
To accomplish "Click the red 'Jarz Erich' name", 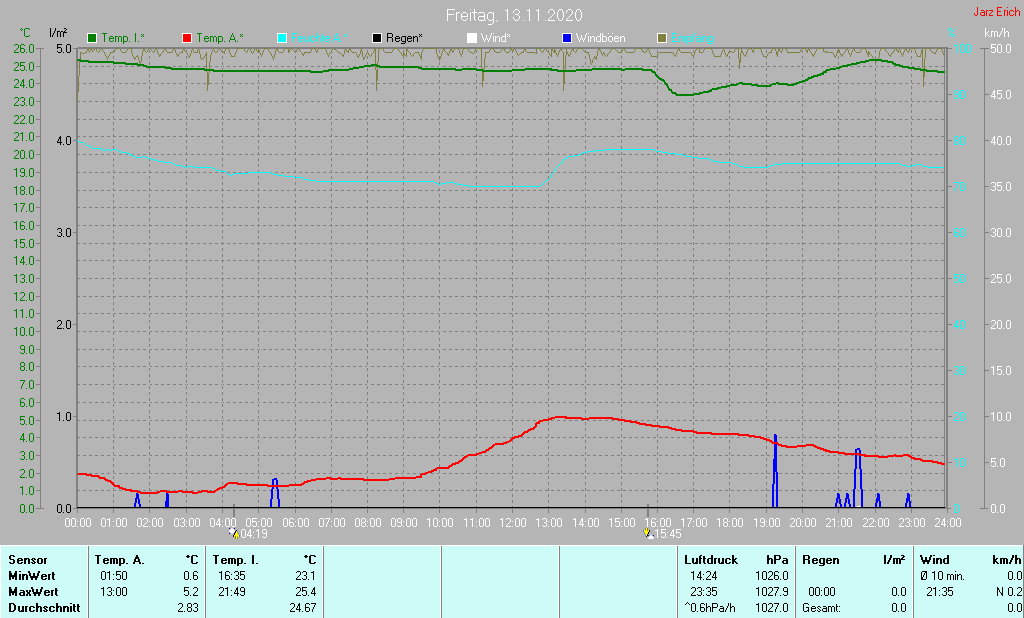I will [x=997, y=12].
